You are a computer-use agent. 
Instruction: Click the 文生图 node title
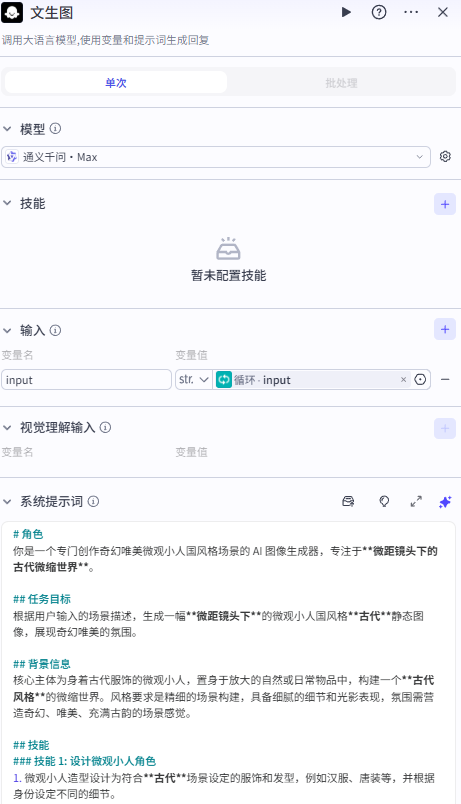pos(52,12)
